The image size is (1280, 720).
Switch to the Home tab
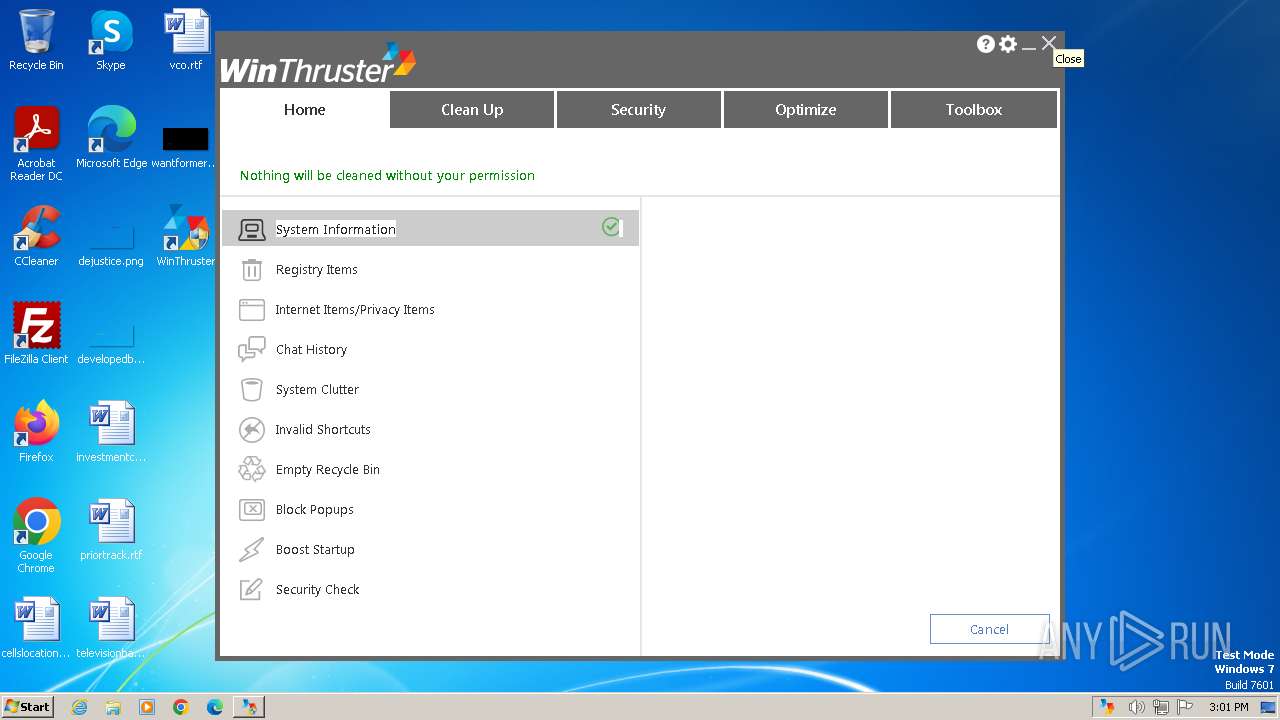[304, 110]
